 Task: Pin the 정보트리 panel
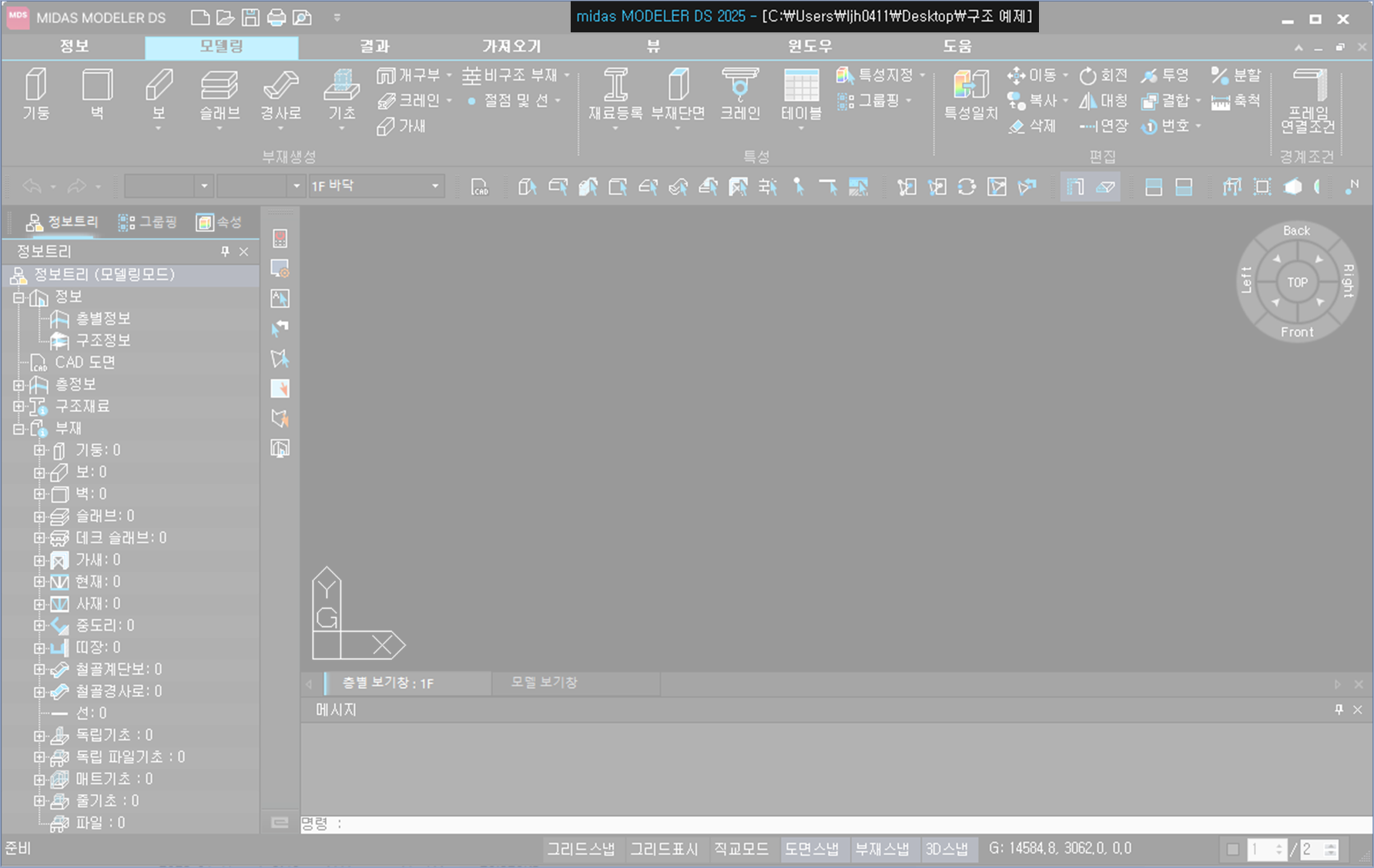[x=225, y=252]
